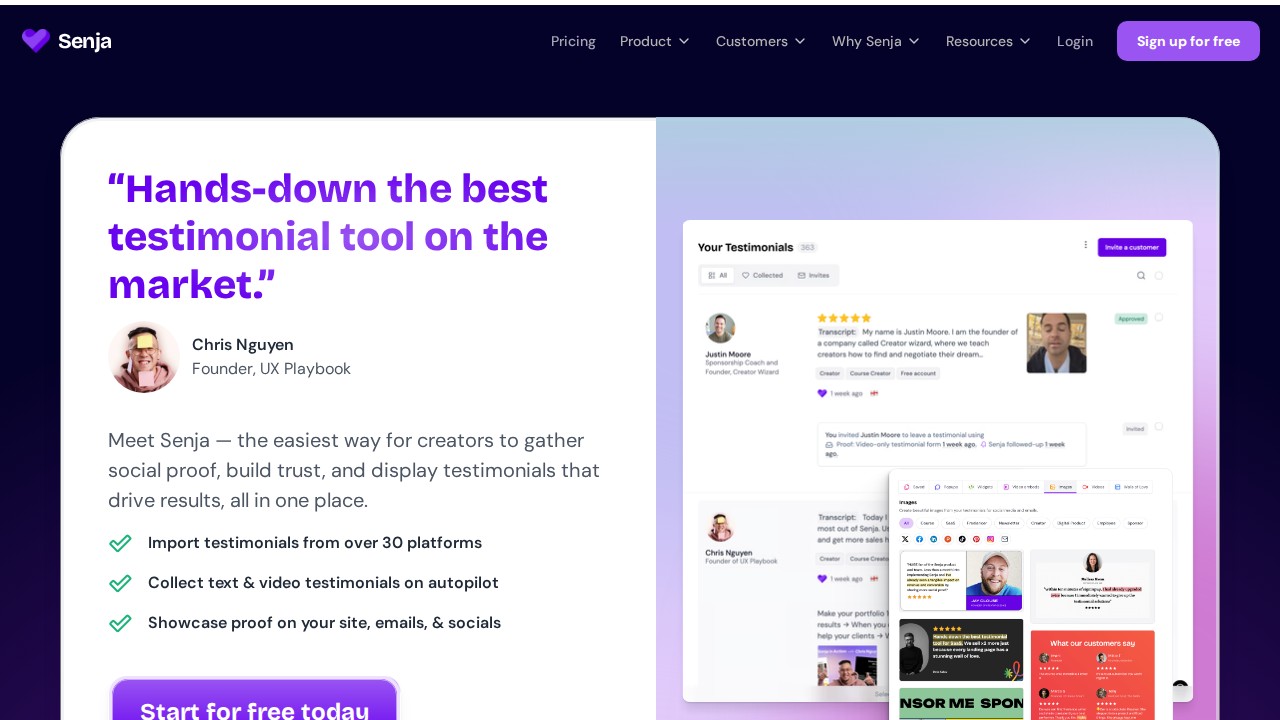Click Justin Moore's video thumbnail

[x=1056, y=343]
